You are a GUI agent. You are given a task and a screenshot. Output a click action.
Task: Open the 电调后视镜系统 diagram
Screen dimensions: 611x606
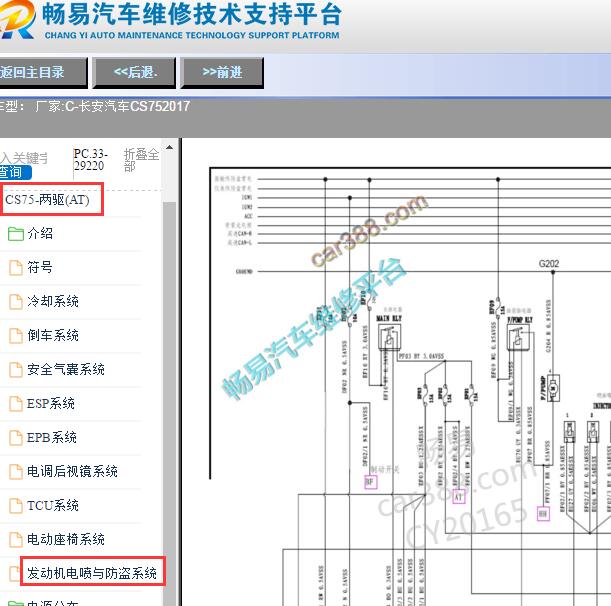72,472
